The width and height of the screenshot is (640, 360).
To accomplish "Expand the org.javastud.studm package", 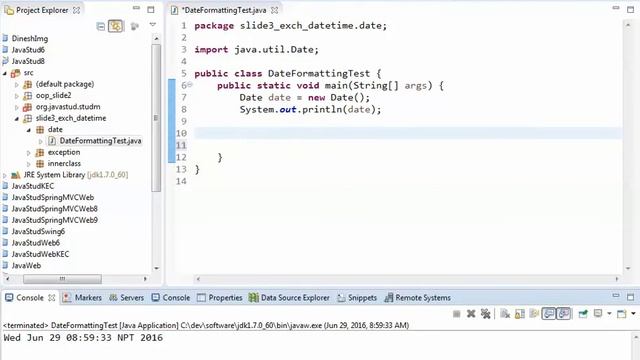I will (17, 107).
